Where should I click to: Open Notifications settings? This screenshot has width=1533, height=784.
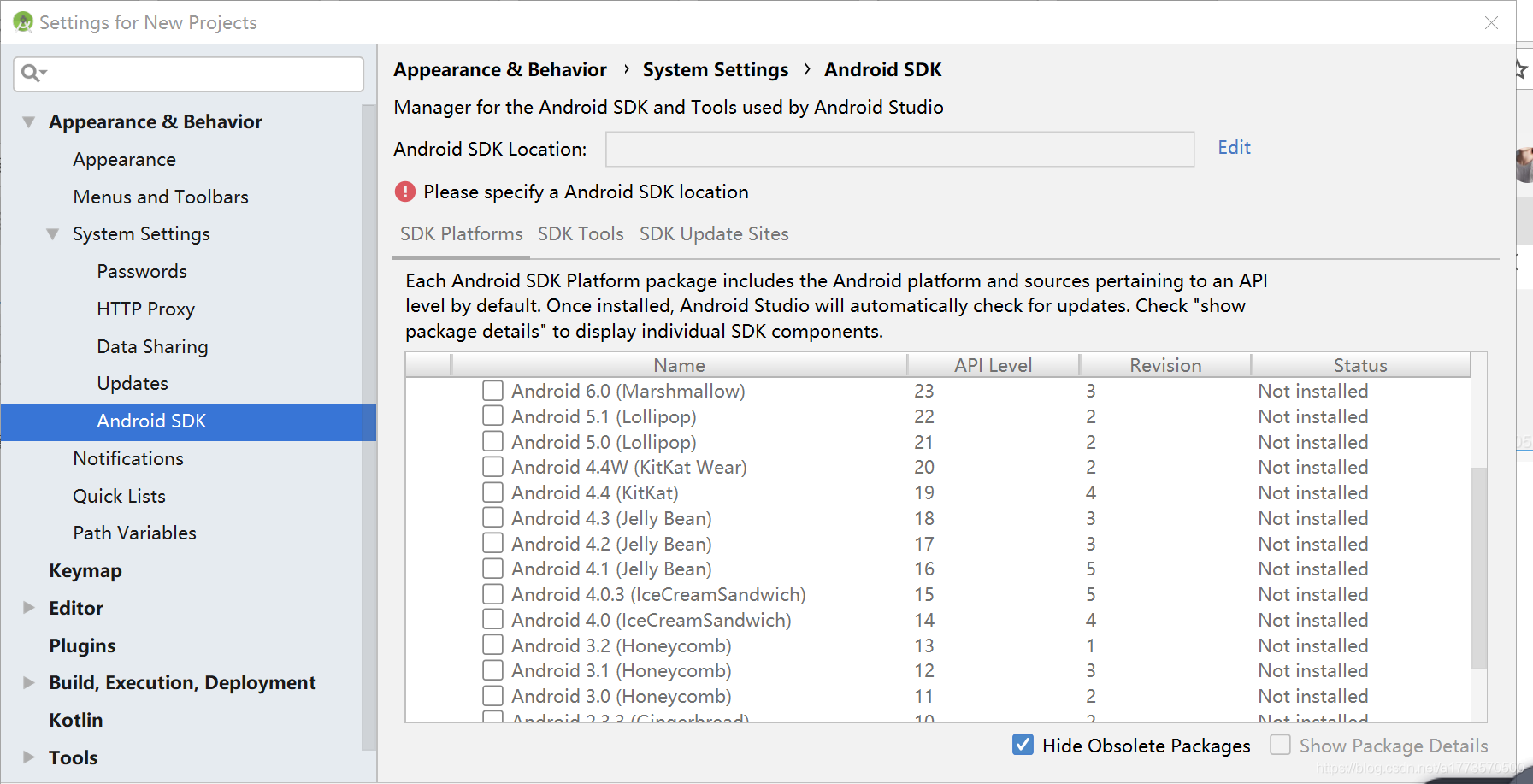128,458
